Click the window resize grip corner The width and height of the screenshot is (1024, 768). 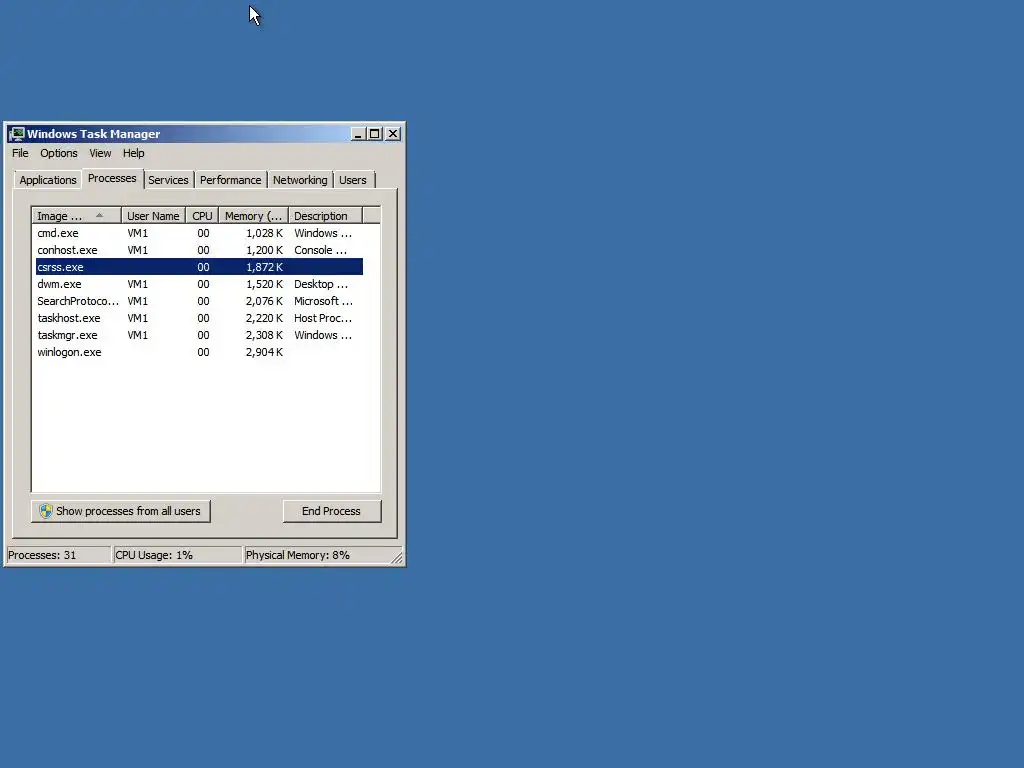pyautogui.click(x=397, y=557)
